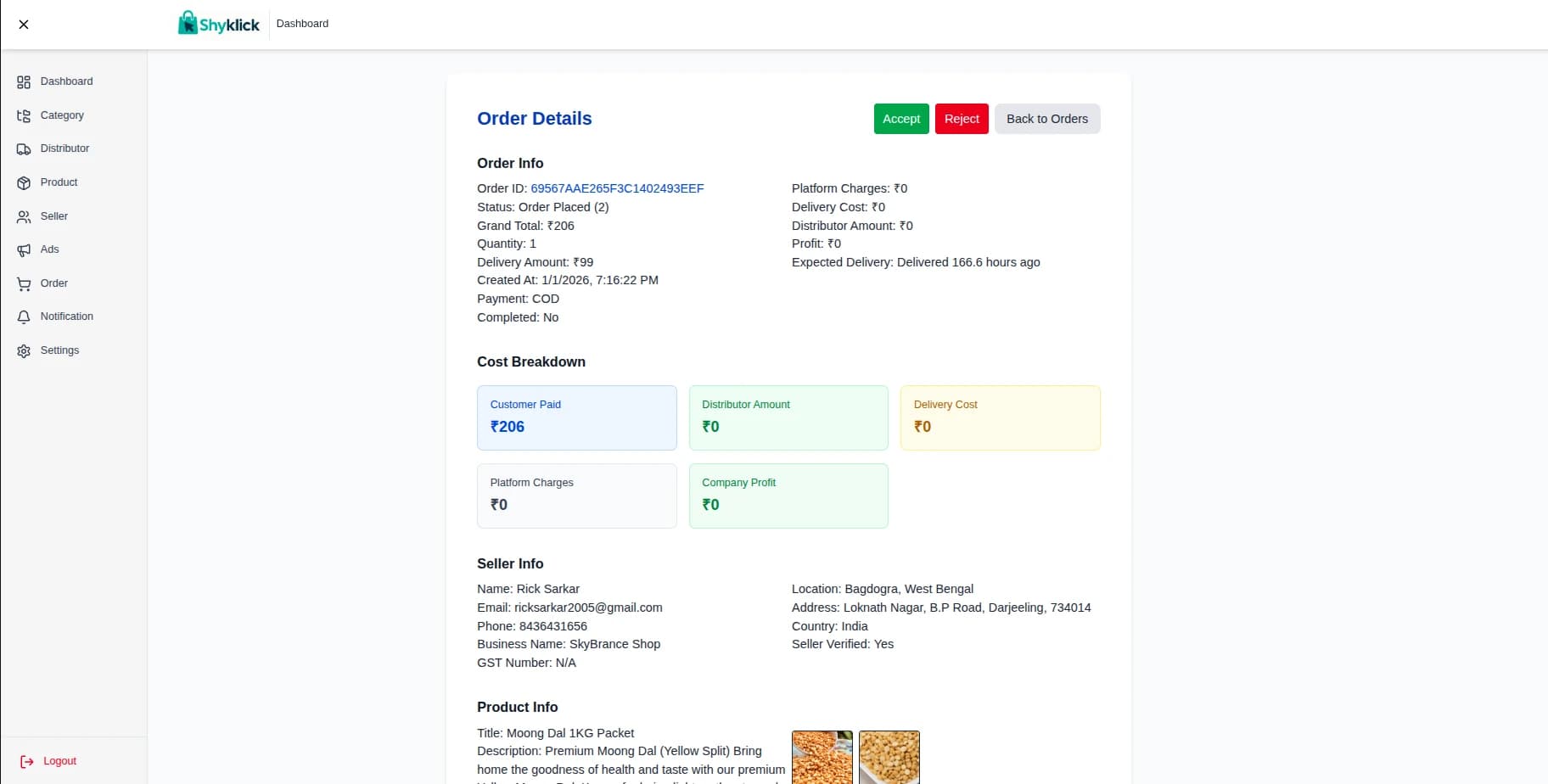Open the second Moong Dal product image
The image size is (1548, 784).
889,757
